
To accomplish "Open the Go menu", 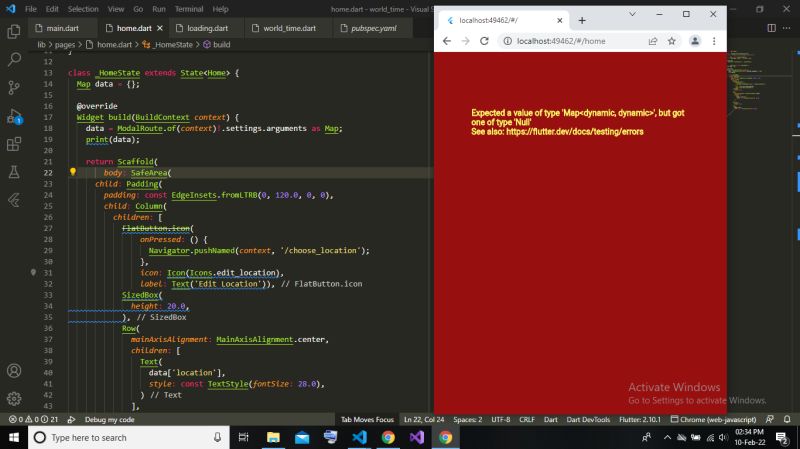I will tap(138, 9).
